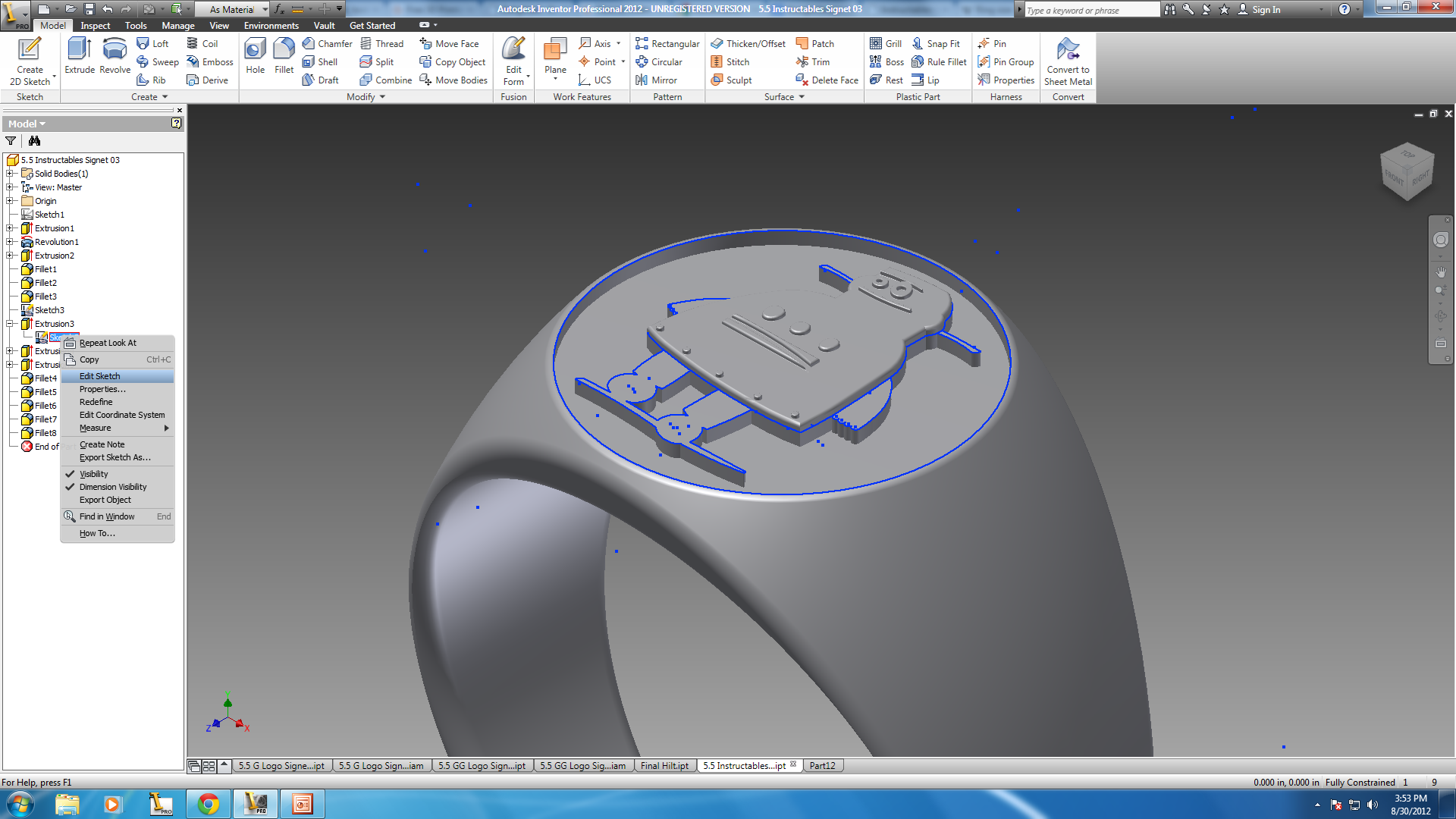The image size is (1456, 819).
Task: Open the Model browser dropdown
Action: pos(27,124)
